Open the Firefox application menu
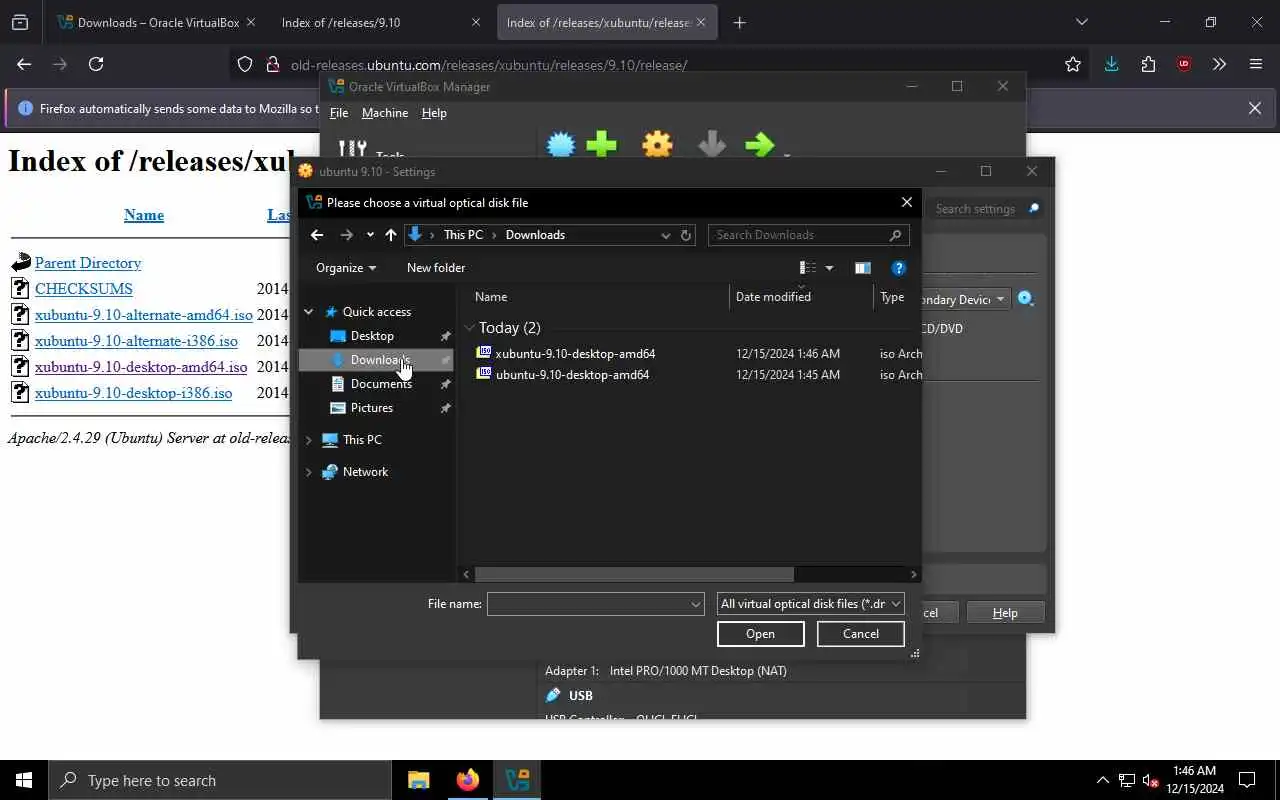Image resolution: width=1280 pixels, height=800 pixels. point(1256,64)
